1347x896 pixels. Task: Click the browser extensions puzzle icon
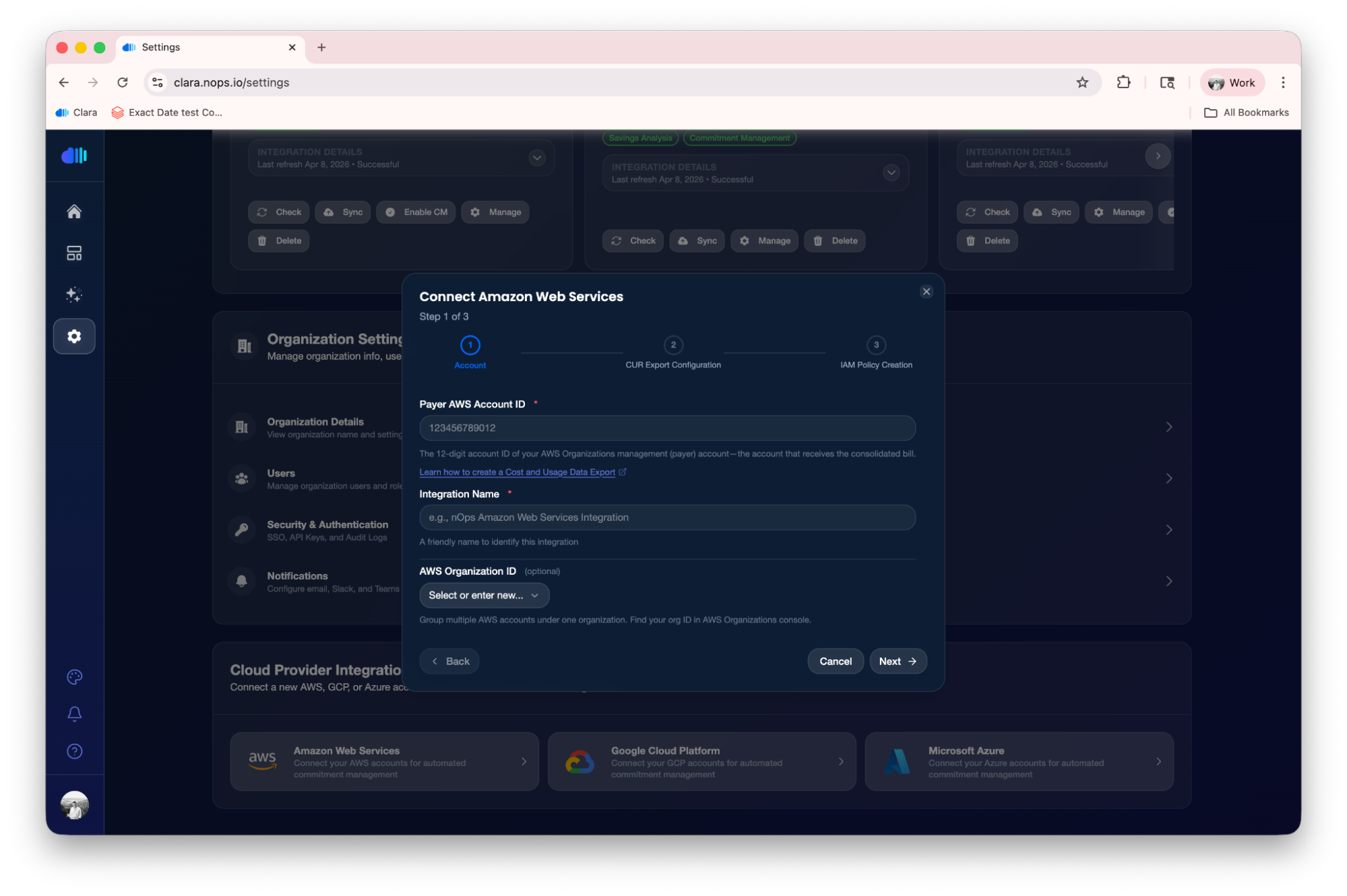pyautogui.click(x=1123, y=82)
